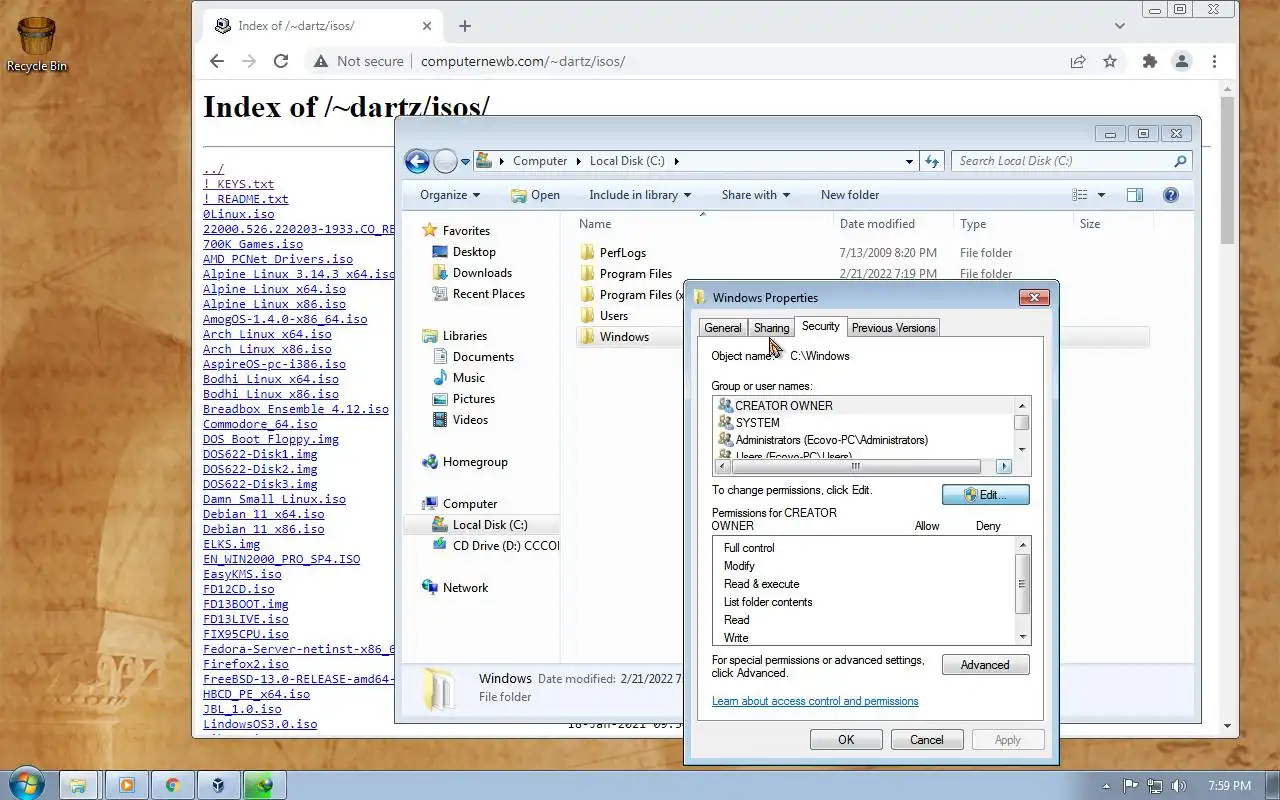Viewport: 1280px width, 800px height.
Task: Open the Chrome taskbar icon
Action: 172,785
